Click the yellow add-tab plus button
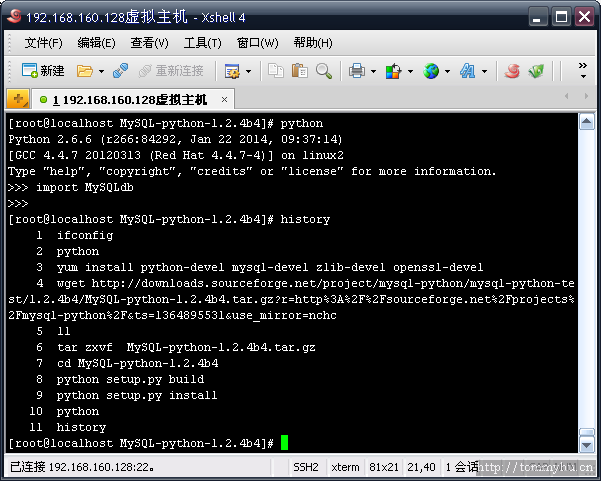This screenshot has width=601, height=481. tap(18, 99)
